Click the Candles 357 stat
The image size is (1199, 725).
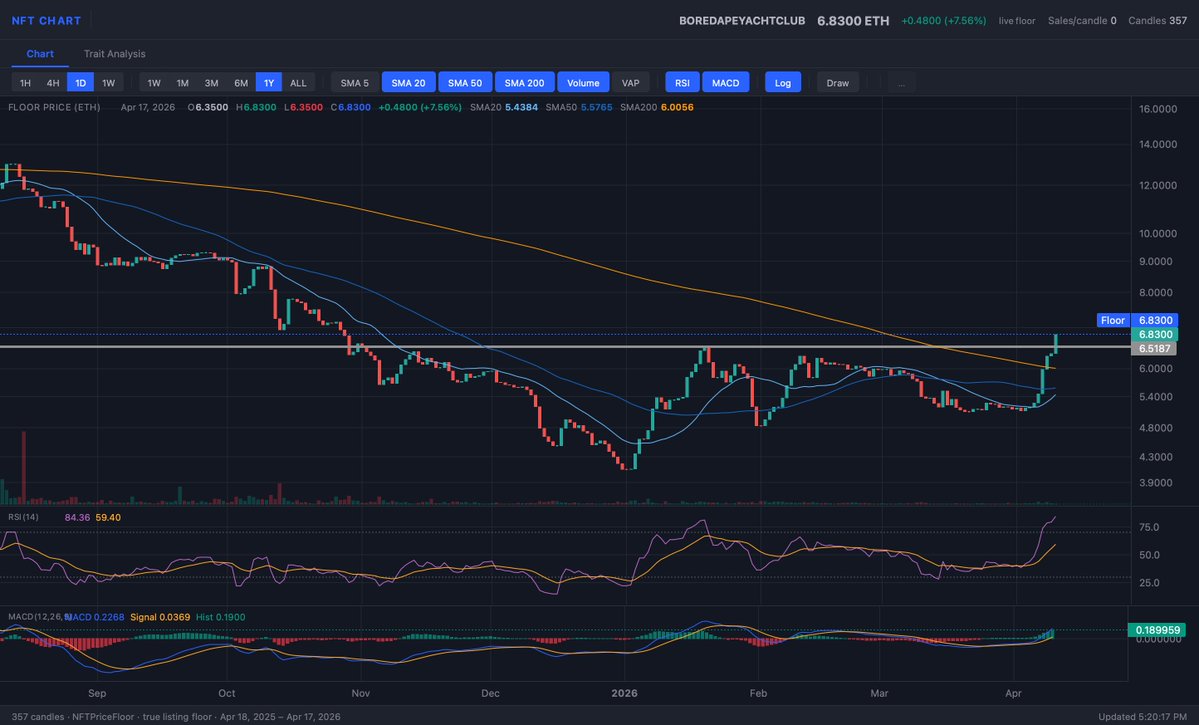click(x=1158, y=21)
